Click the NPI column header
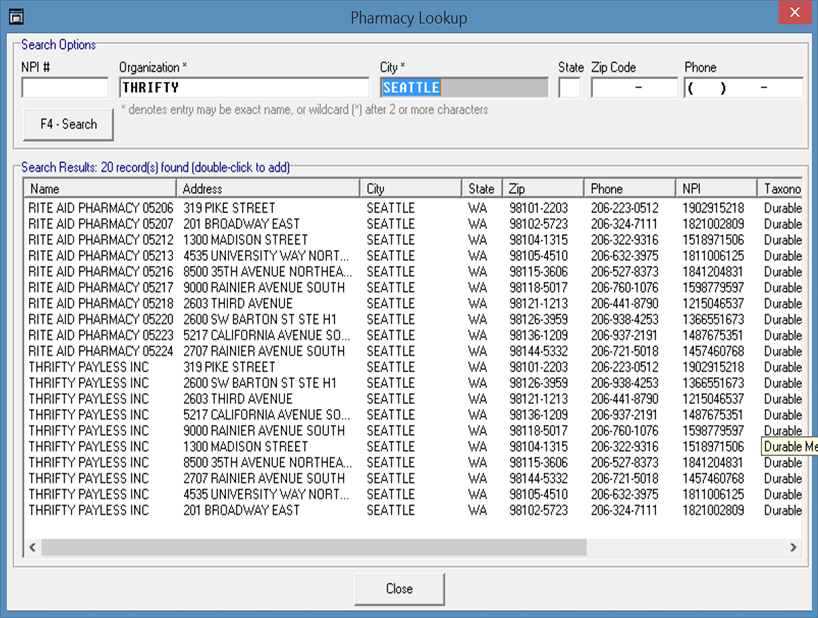This screenshot has height=618, width=818. tap(715, 188)
